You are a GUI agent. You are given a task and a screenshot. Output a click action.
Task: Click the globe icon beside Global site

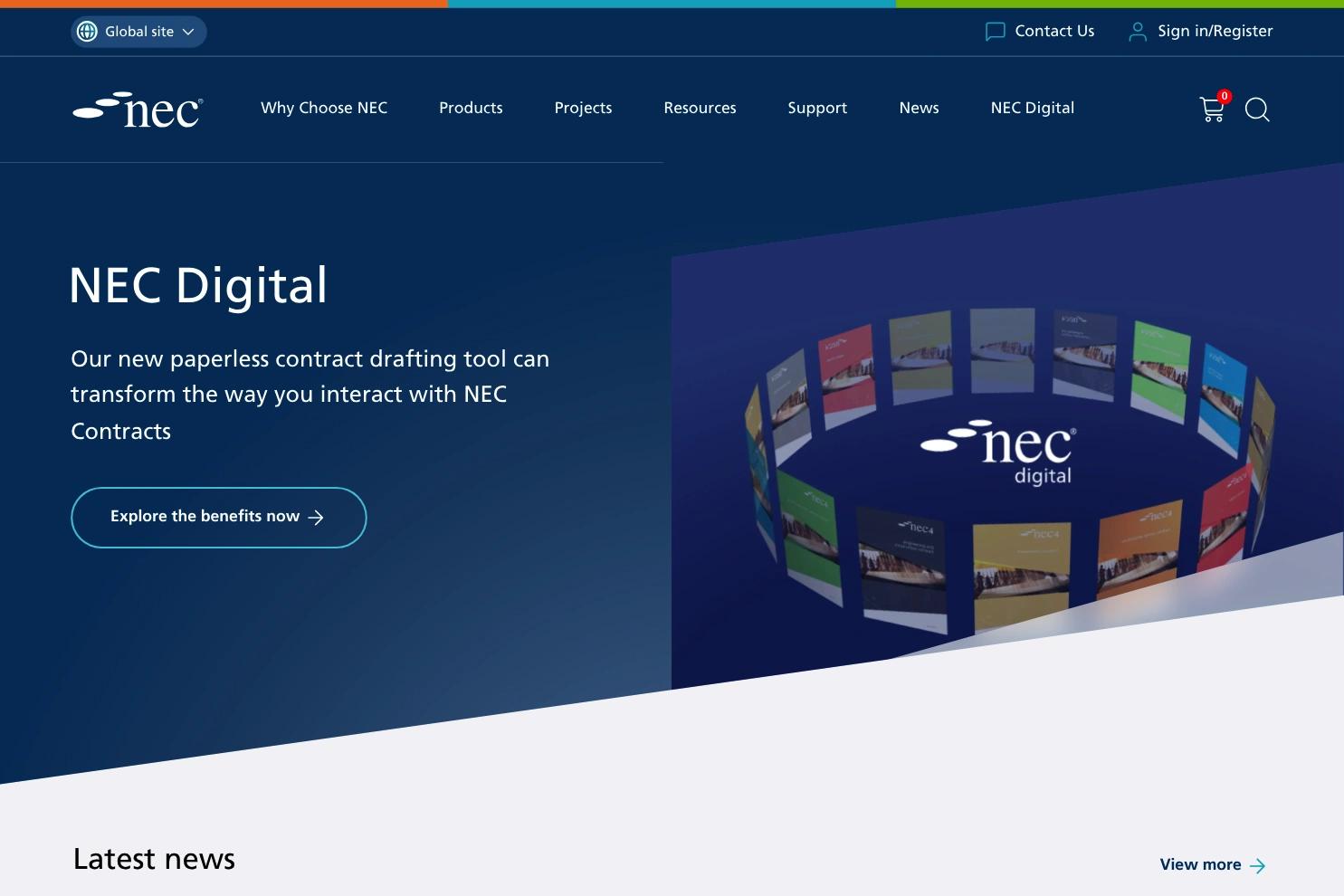[x=87, y=32]
